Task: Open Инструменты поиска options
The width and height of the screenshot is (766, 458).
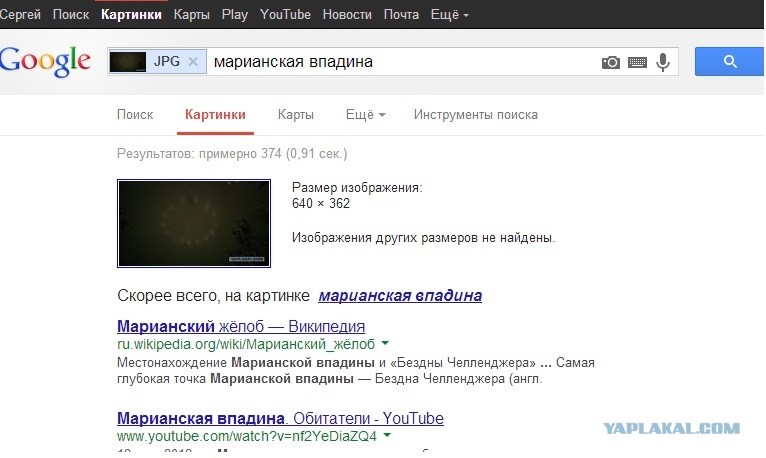Action: click(x=476, y=115)
